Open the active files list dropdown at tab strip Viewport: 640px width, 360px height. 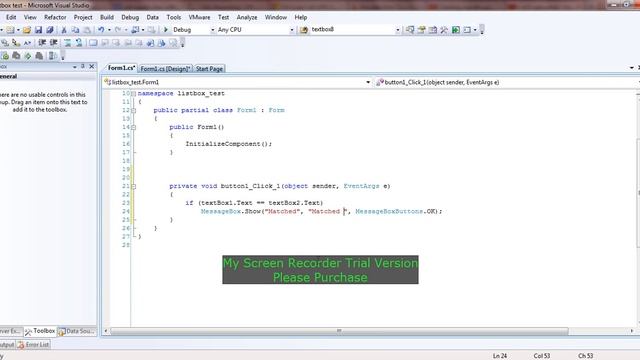631,68
